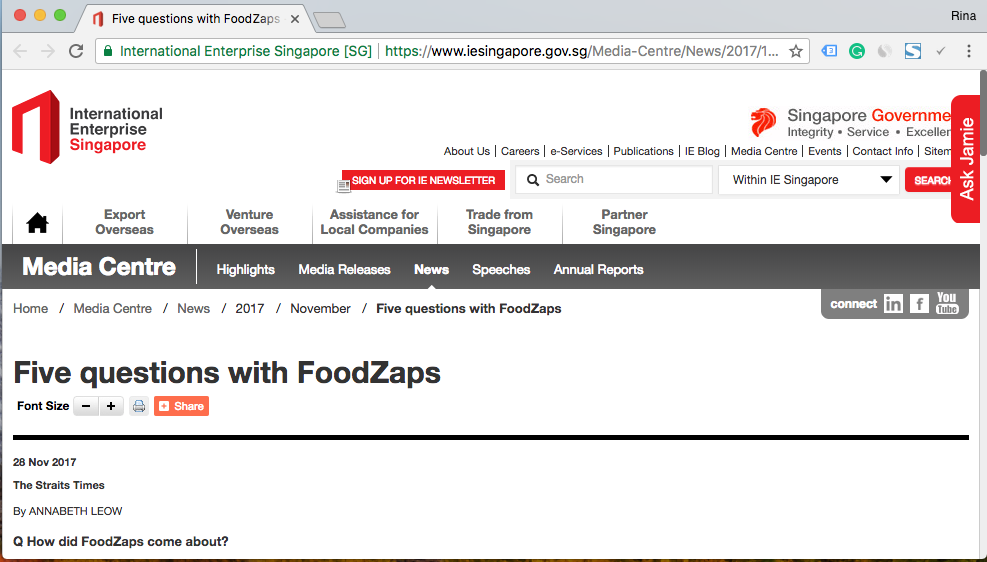Image resolution: width=987 pixels, height=562 pixels.
Task: Switch to Highlights tab
Action: tap(245, 269)
